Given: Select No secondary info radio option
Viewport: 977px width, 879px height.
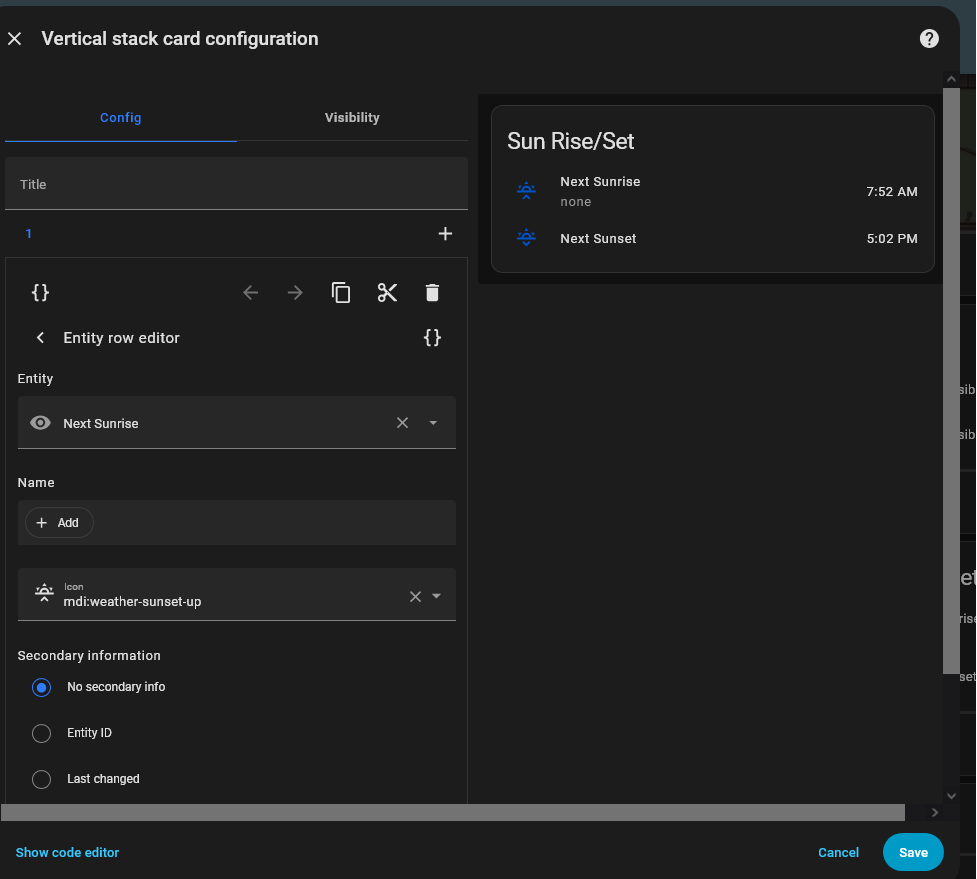Looking at the screenshot, I should tap(41, 688).
